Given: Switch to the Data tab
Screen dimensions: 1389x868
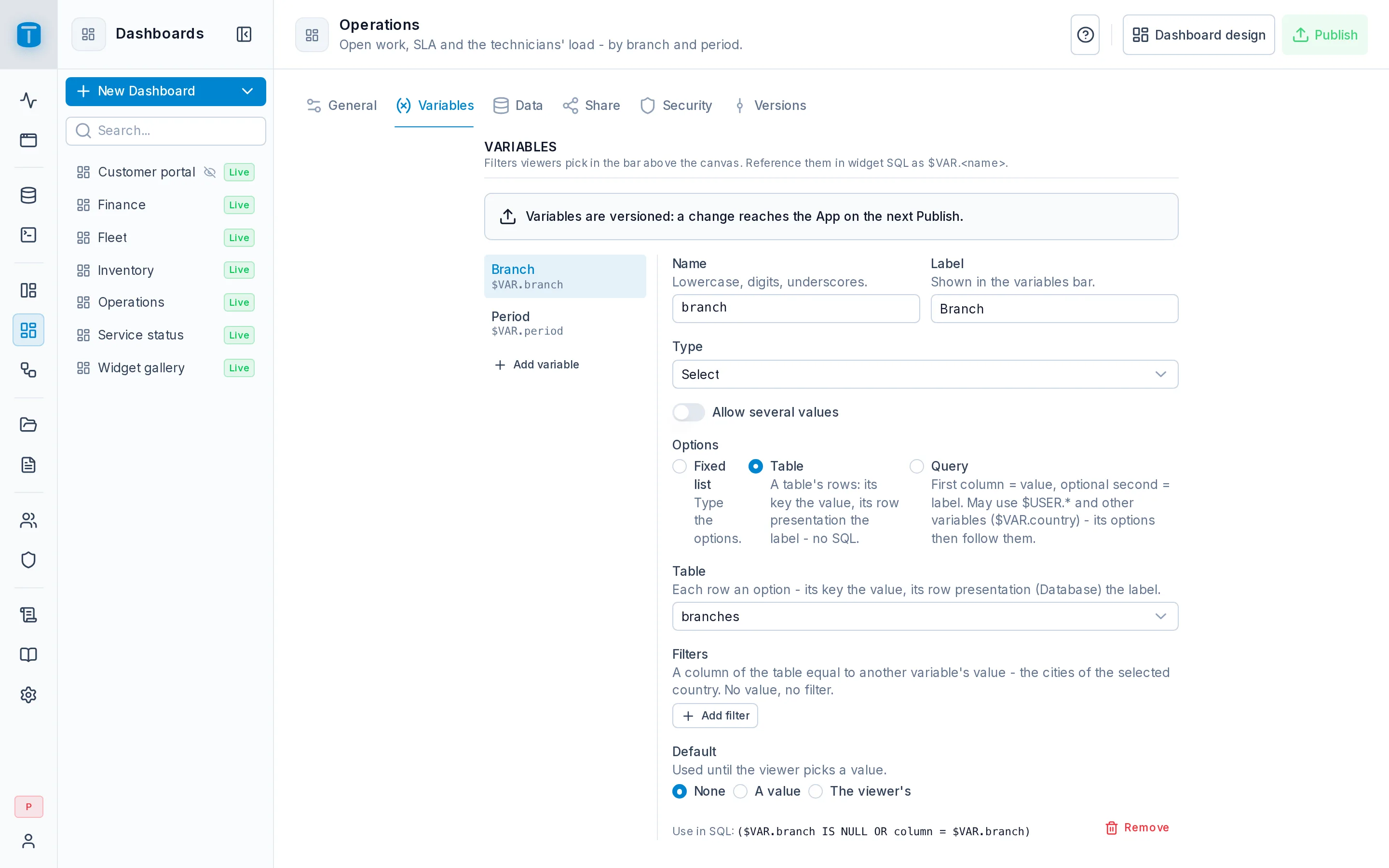Looking at the screenshot, I should tap(517, 106).
